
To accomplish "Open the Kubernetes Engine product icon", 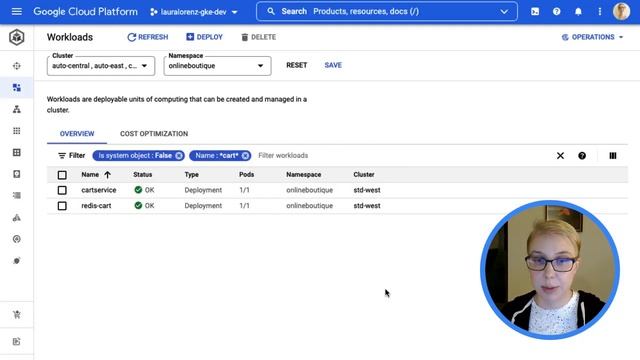I will click(17, 37).
